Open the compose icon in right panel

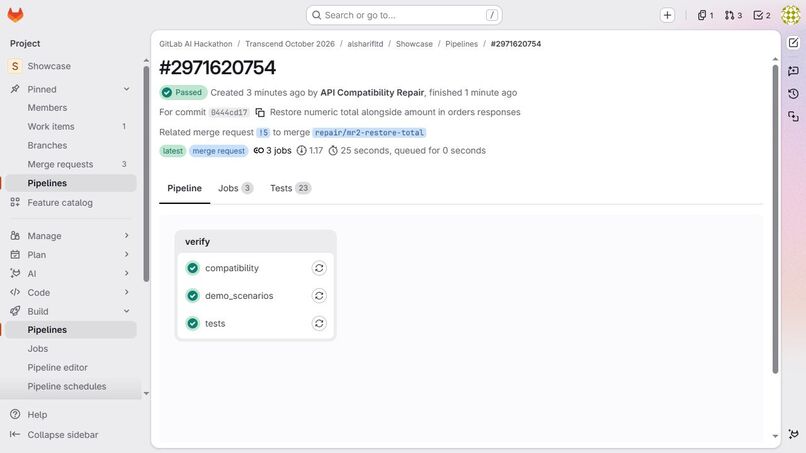click(793, 43)
